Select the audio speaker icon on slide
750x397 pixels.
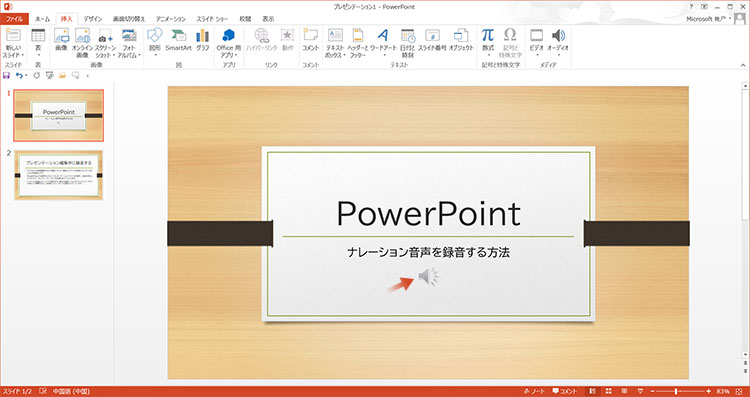click(428, 276)
